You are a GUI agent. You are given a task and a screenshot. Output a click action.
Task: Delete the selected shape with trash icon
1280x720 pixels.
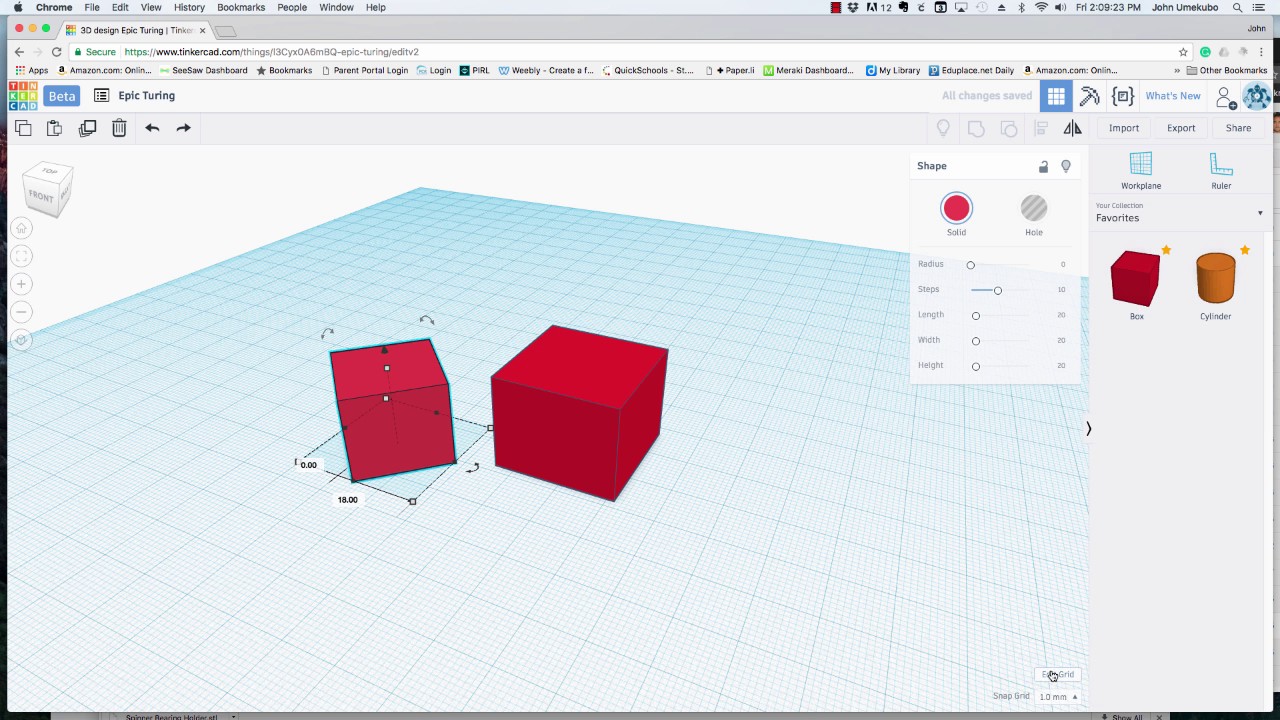coord(119,128)
